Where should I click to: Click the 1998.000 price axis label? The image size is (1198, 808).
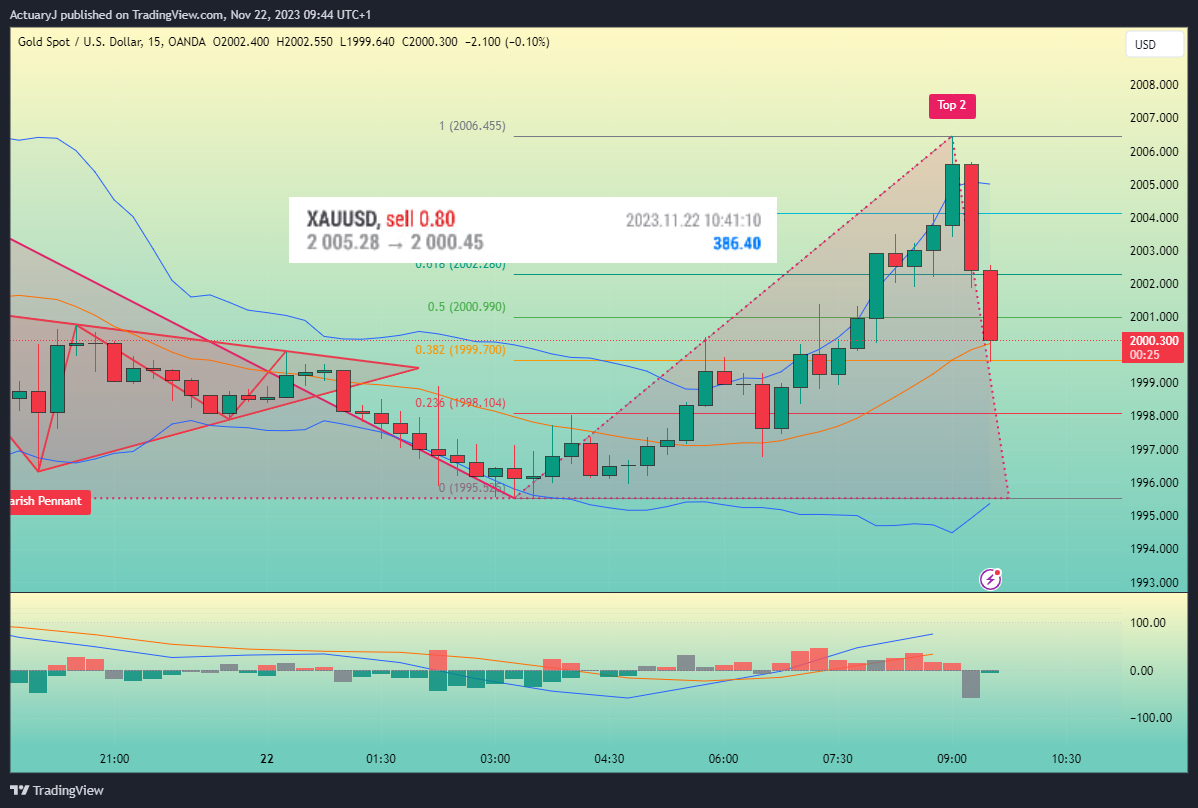[x=1154, y=416]
